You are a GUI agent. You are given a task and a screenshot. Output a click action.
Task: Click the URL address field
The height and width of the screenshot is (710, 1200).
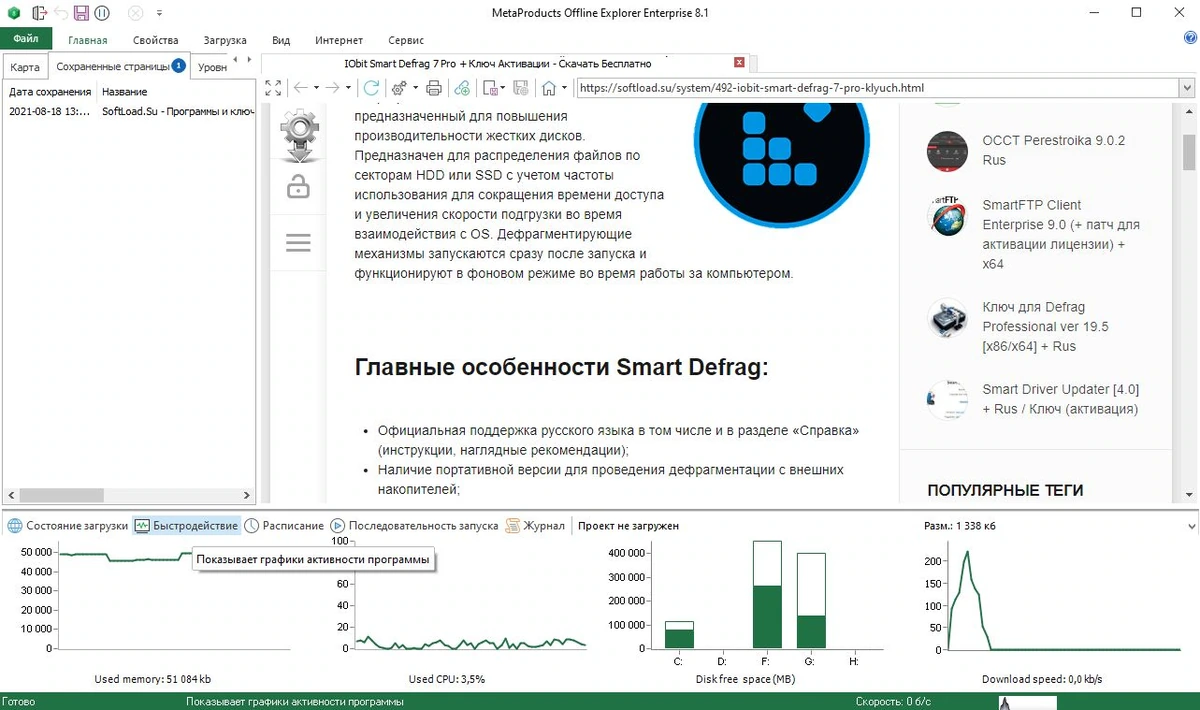877,88
